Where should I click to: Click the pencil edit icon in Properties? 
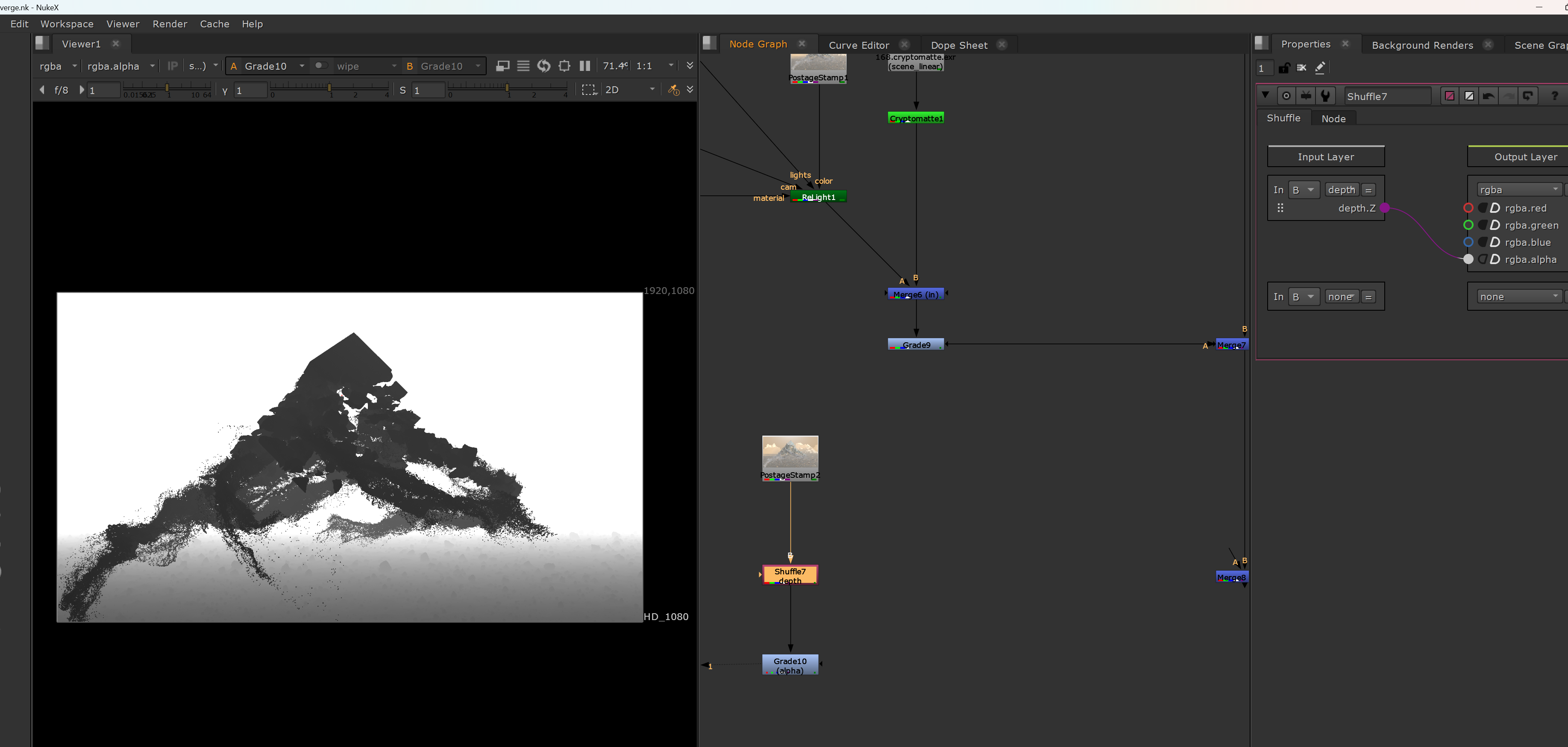[1320, 68]
